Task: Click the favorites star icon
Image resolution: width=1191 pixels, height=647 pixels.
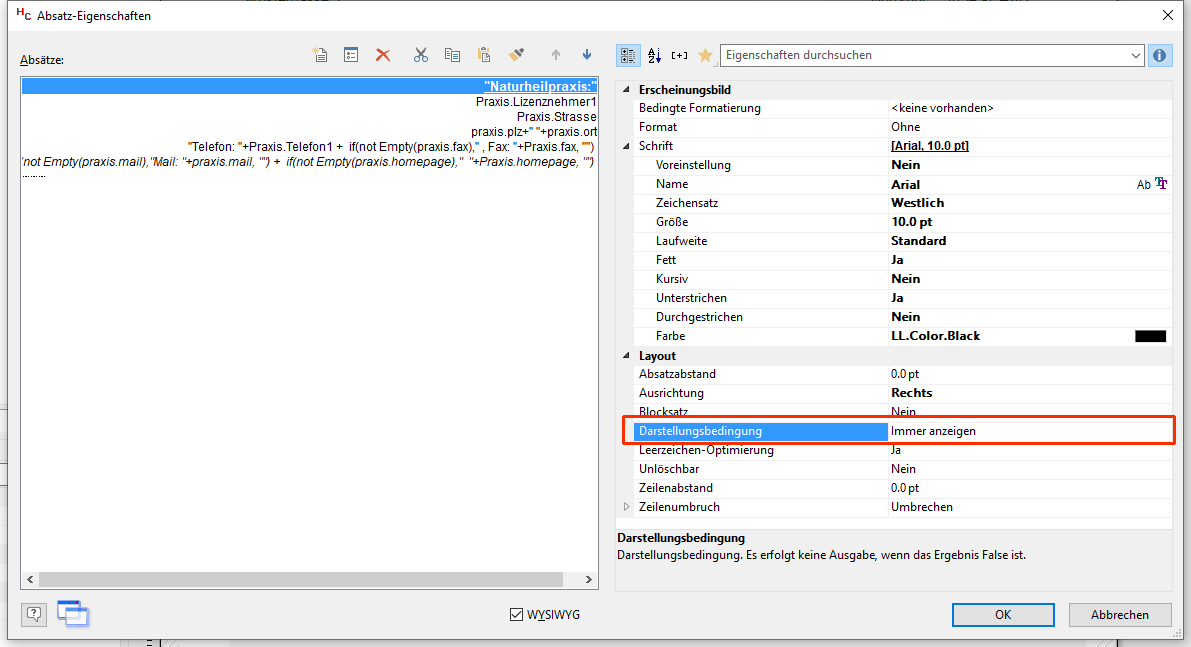Action: [705, 56]
